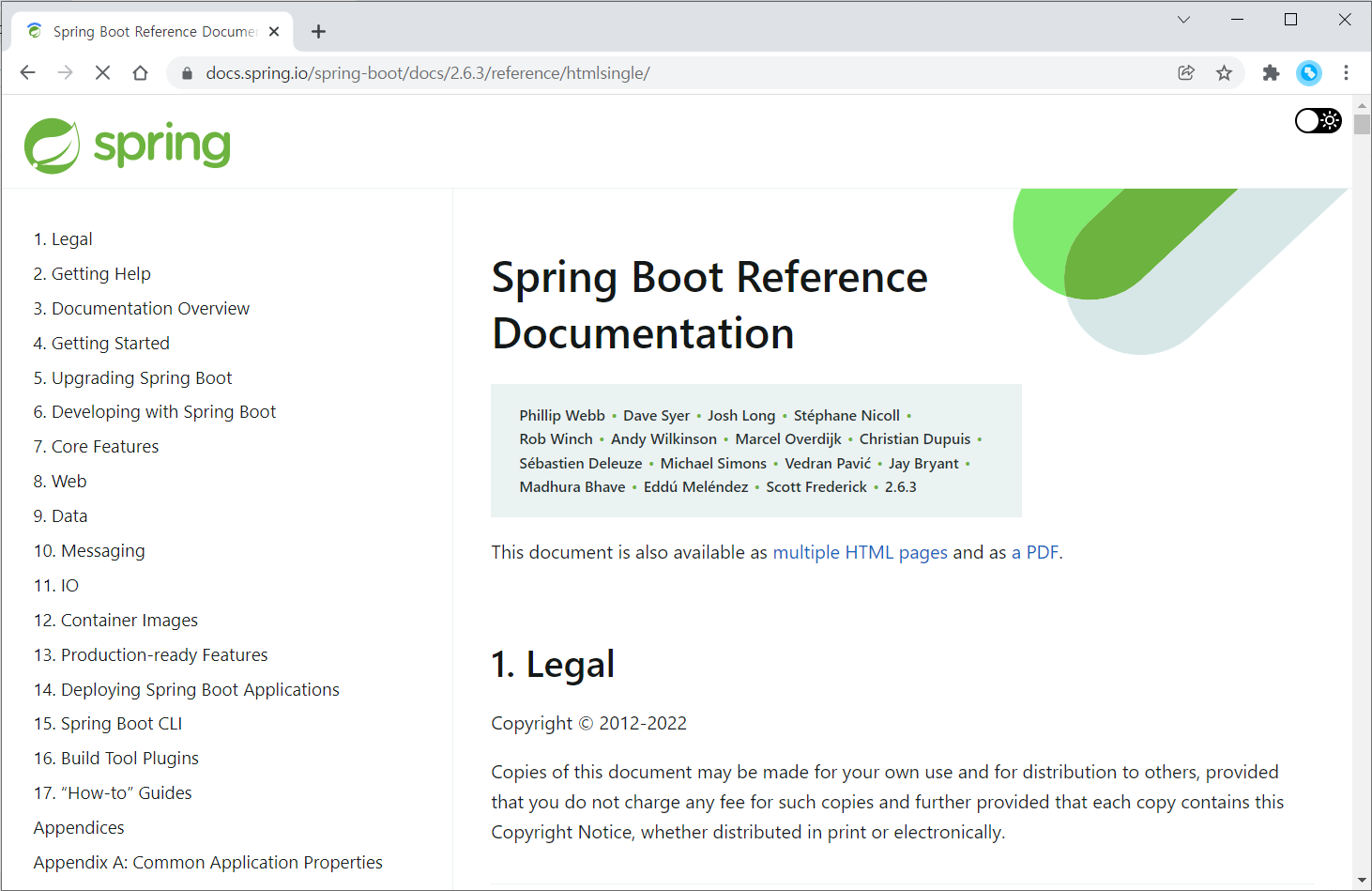Screen dimensions: 1372x891
Task: Click the browser back arrow
Action: pos(27,72)
